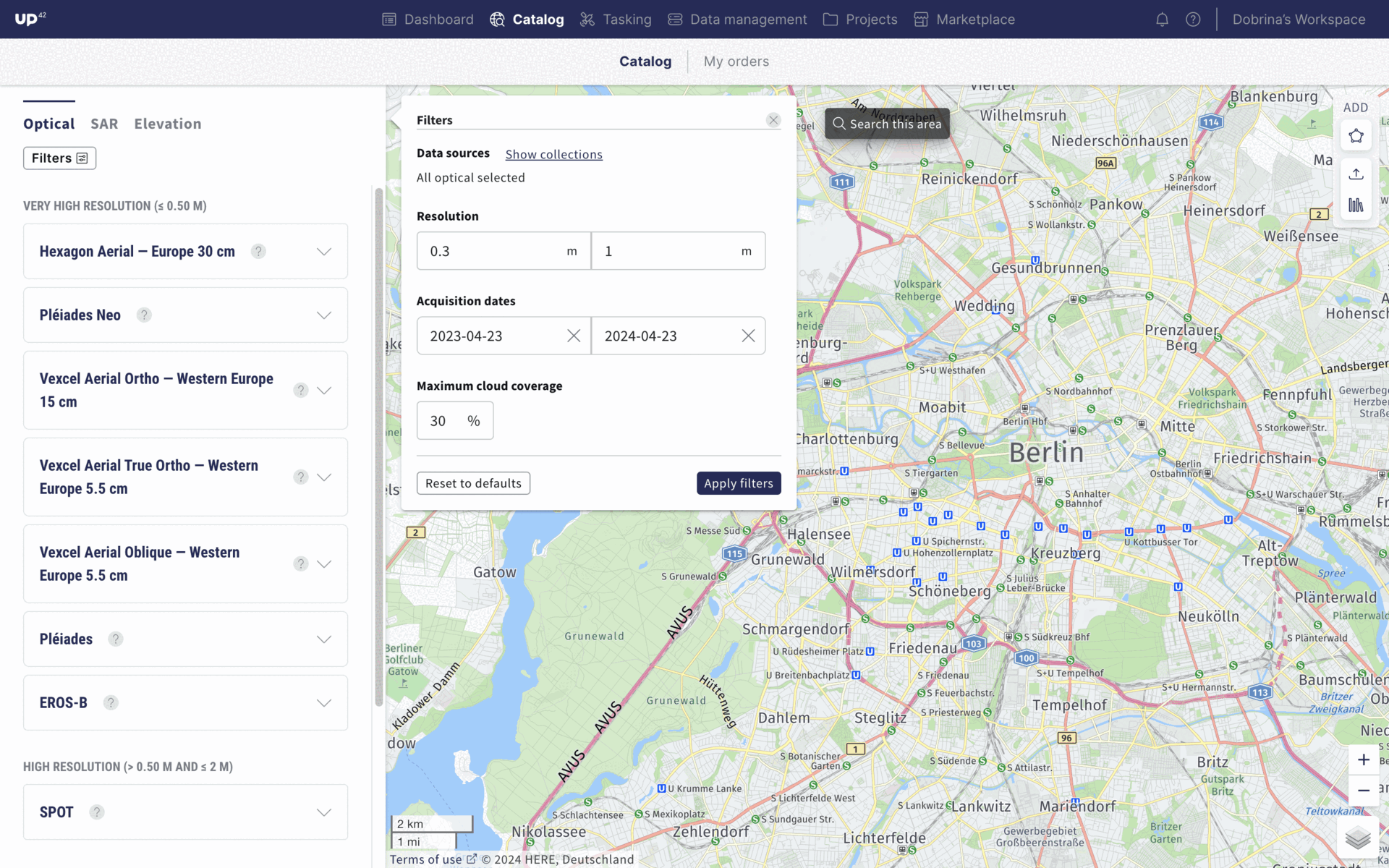
Task: Show info for EROS-B
Action: (x=111, y=702)
